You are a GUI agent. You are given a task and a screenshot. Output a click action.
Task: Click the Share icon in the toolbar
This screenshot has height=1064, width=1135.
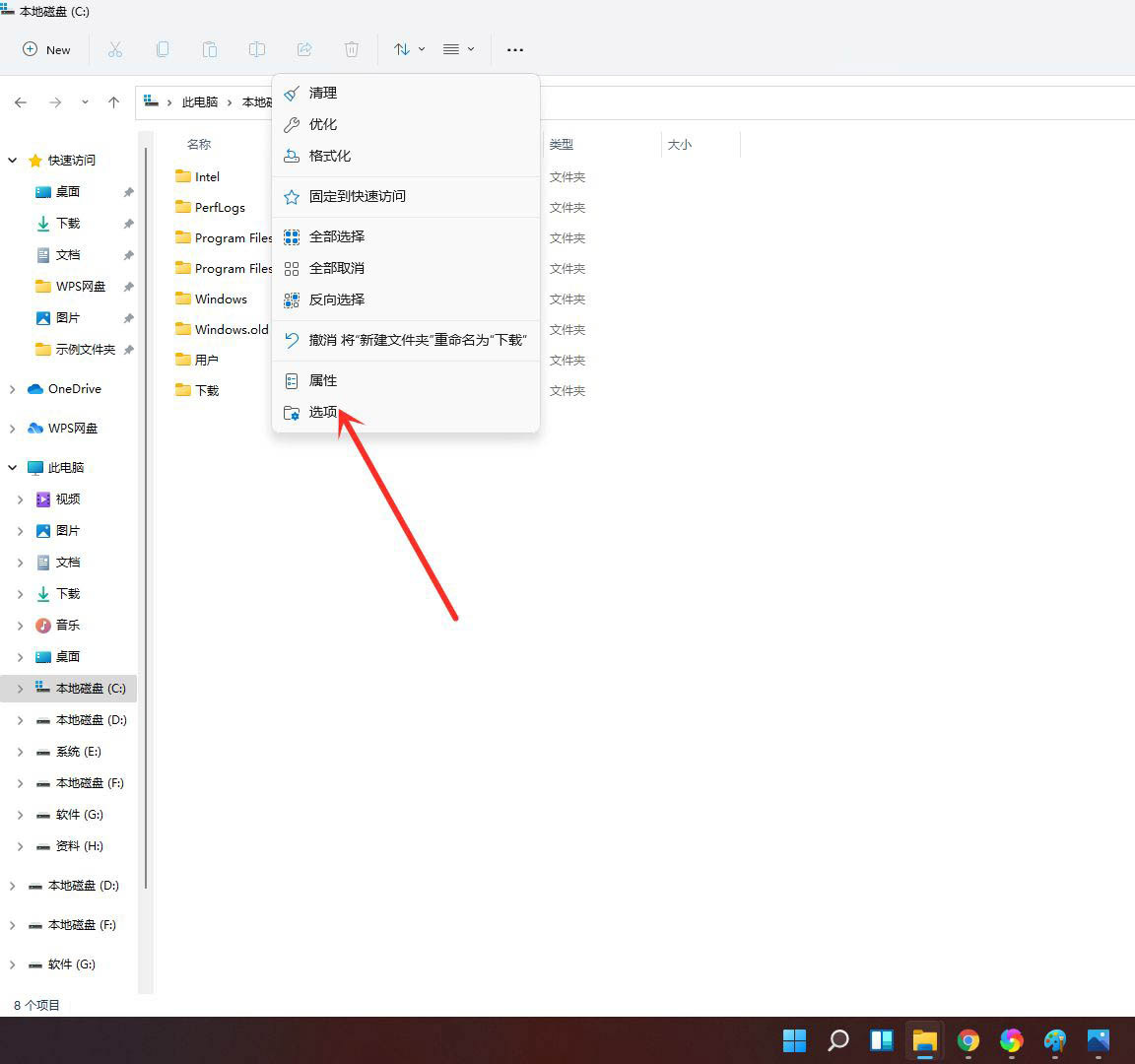pos(304,49)
